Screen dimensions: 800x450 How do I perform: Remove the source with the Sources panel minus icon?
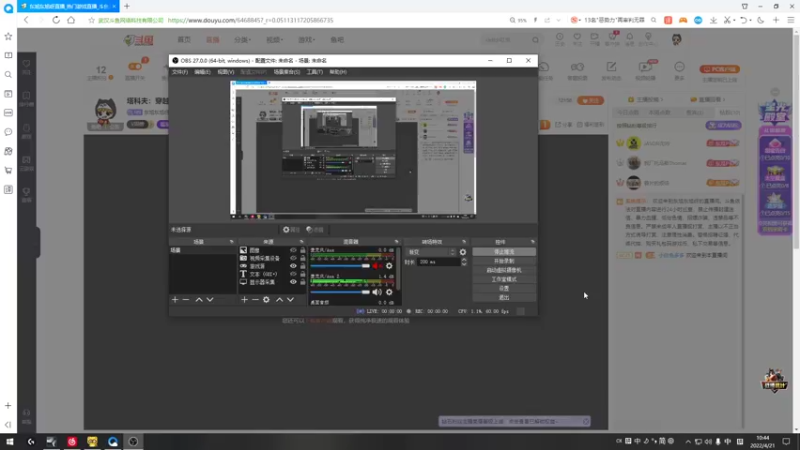pyautogui.click(x=255, y=299)
